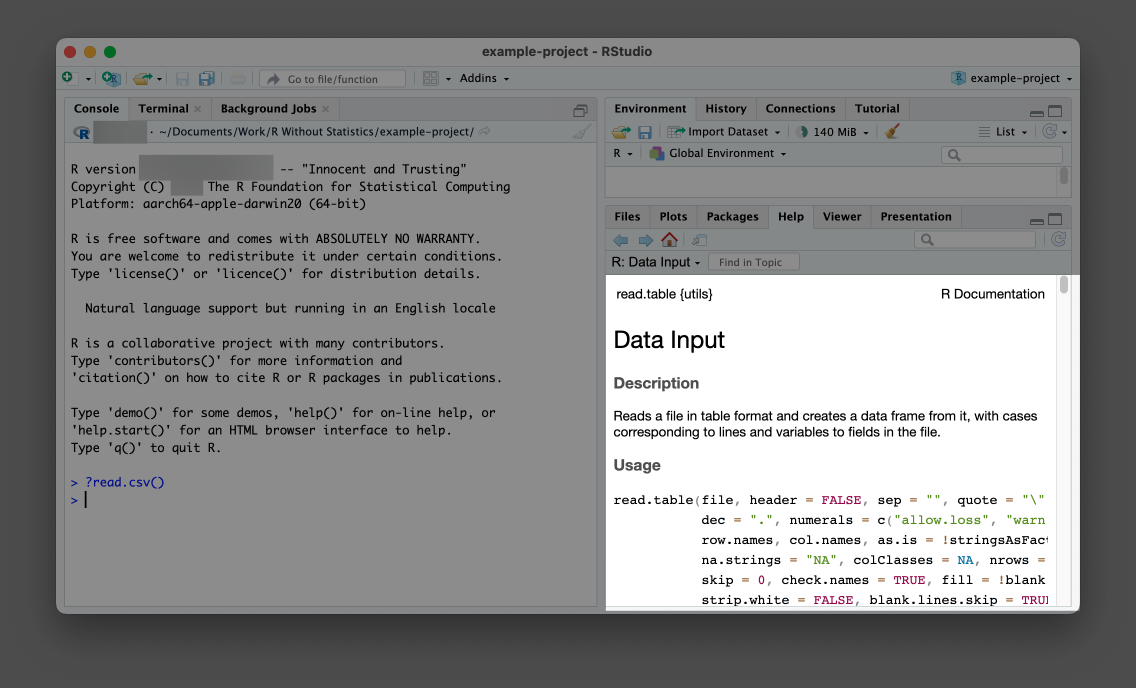Open the new R project icon

pyautogui.click(x=110, y=77)
